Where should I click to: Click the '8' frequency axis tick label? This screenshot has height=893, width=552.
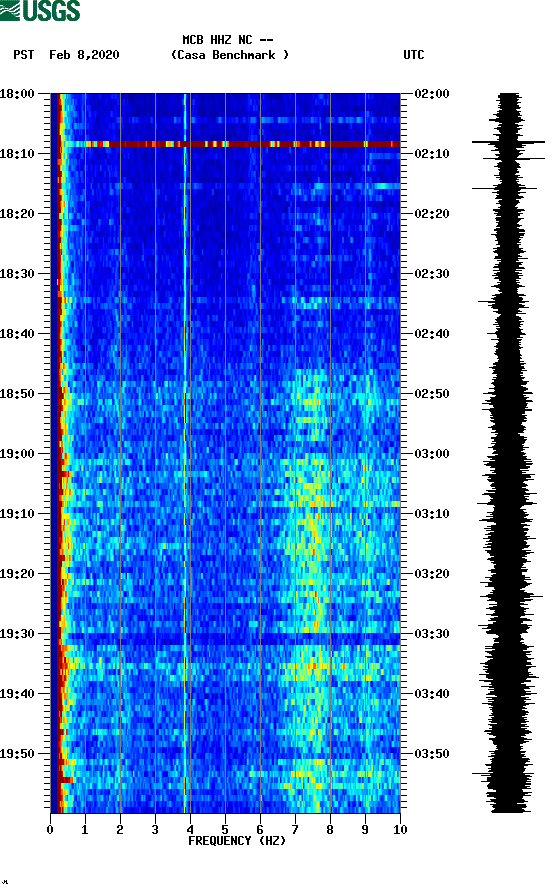coord(330,830)
